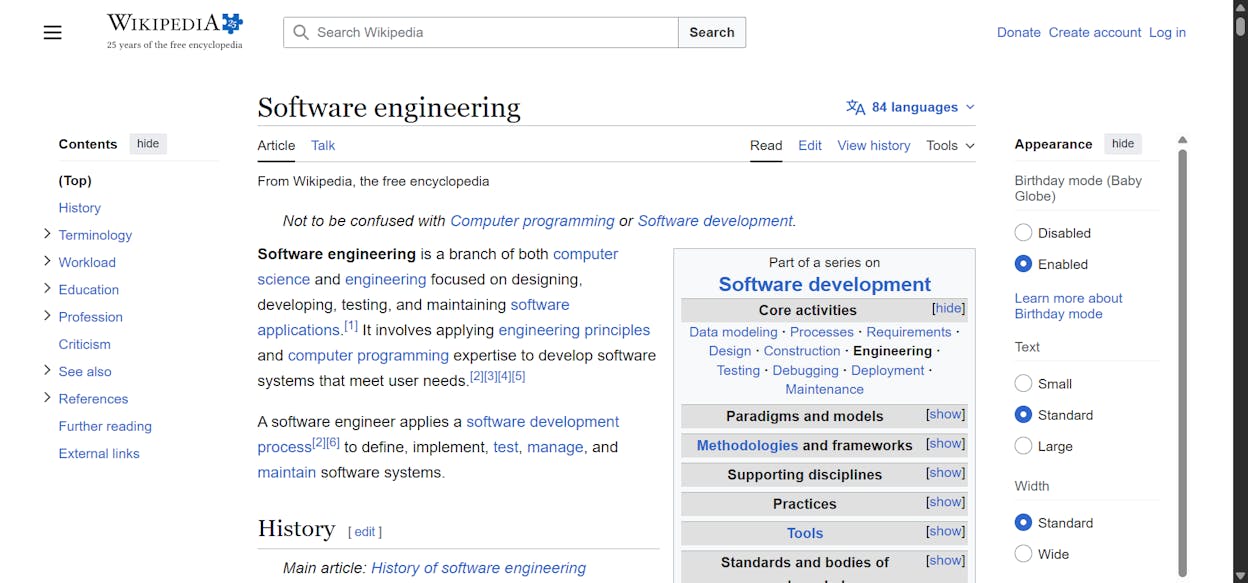Open the View history tab
The width and height of the screenshot is (1248, 583).
pos(874,145)
